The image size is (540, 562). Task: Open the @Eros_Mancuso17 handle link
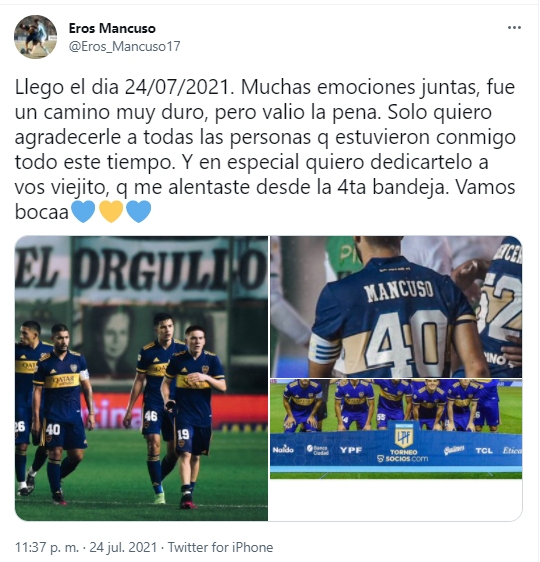124,46
